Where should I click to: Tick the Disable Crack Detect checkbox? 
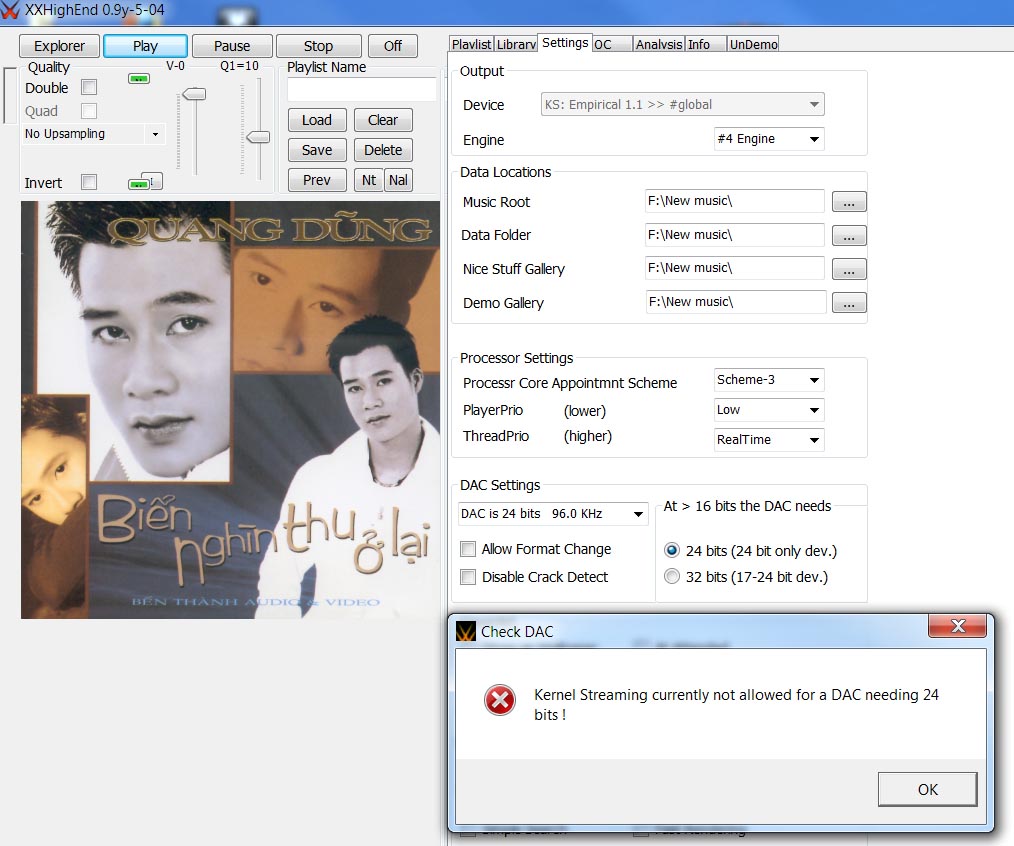point(468,577)
